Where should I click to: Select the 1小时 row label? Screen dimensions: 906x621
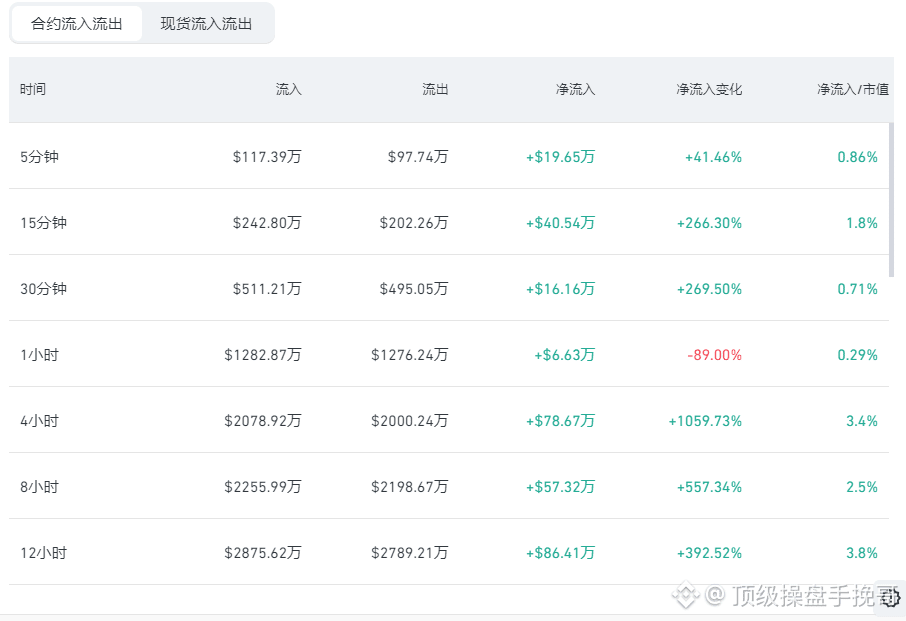coord(39,355)
